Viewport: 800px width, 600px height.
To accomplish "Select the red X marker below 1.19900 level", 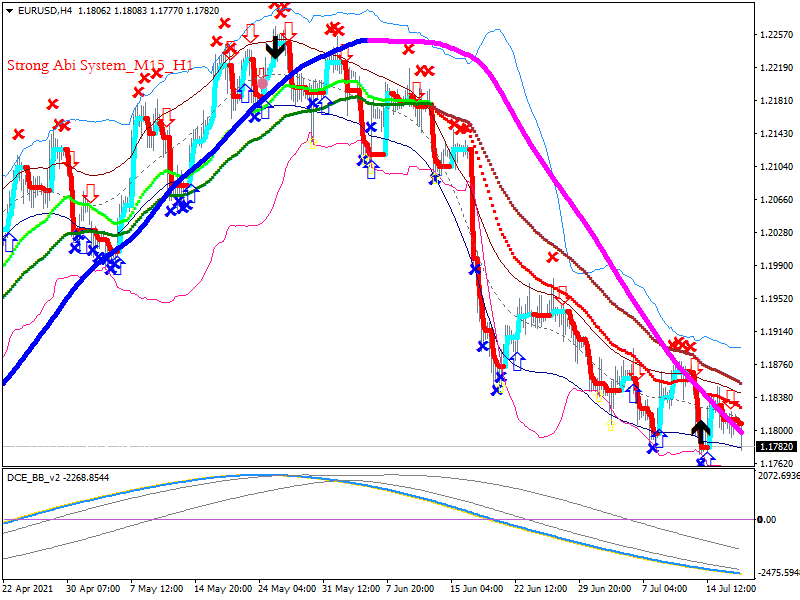I will 553,258.
